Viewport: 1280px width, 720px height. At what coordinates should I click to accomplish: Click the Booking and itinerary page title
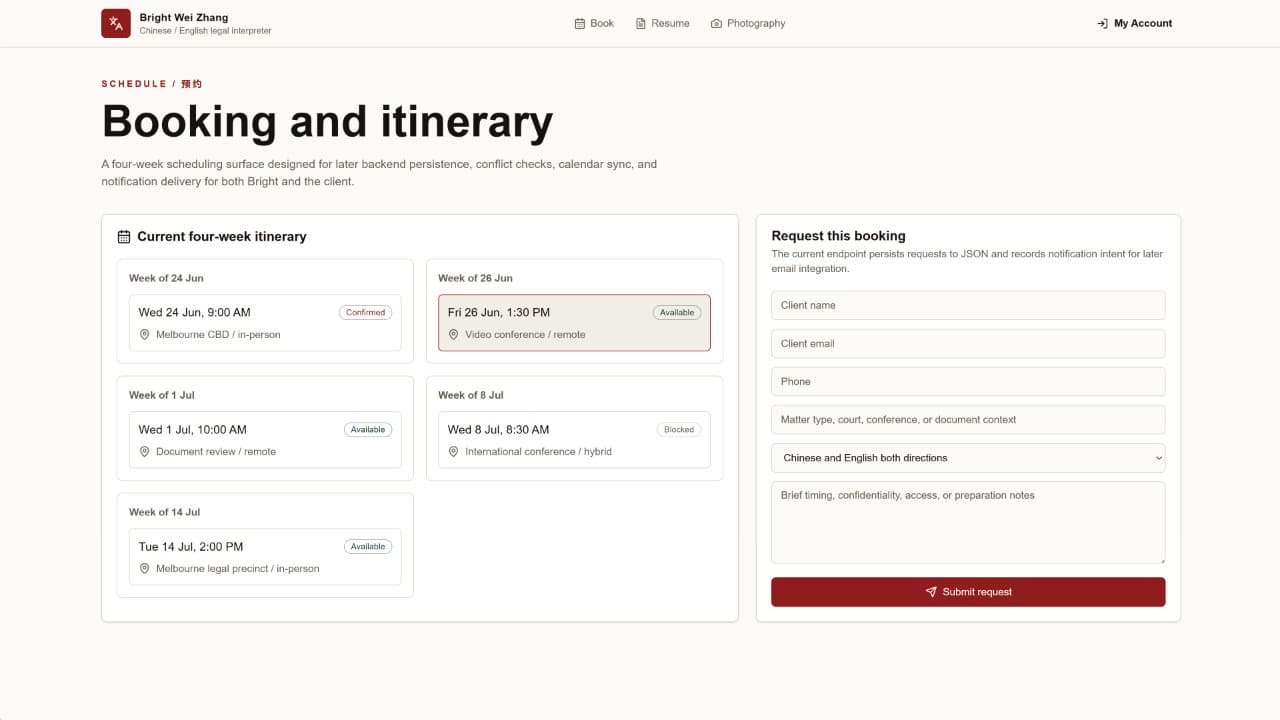point(327,122)
